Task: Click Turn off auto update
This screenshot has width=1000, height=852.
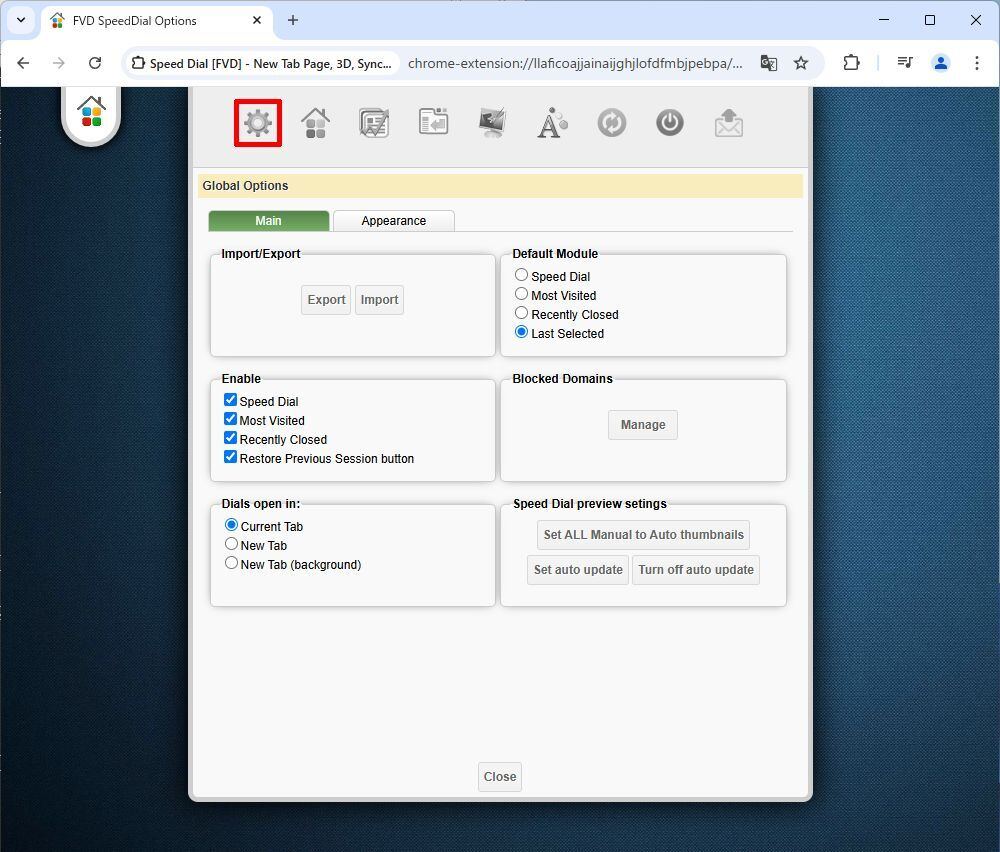Action: tap(696, 569)
